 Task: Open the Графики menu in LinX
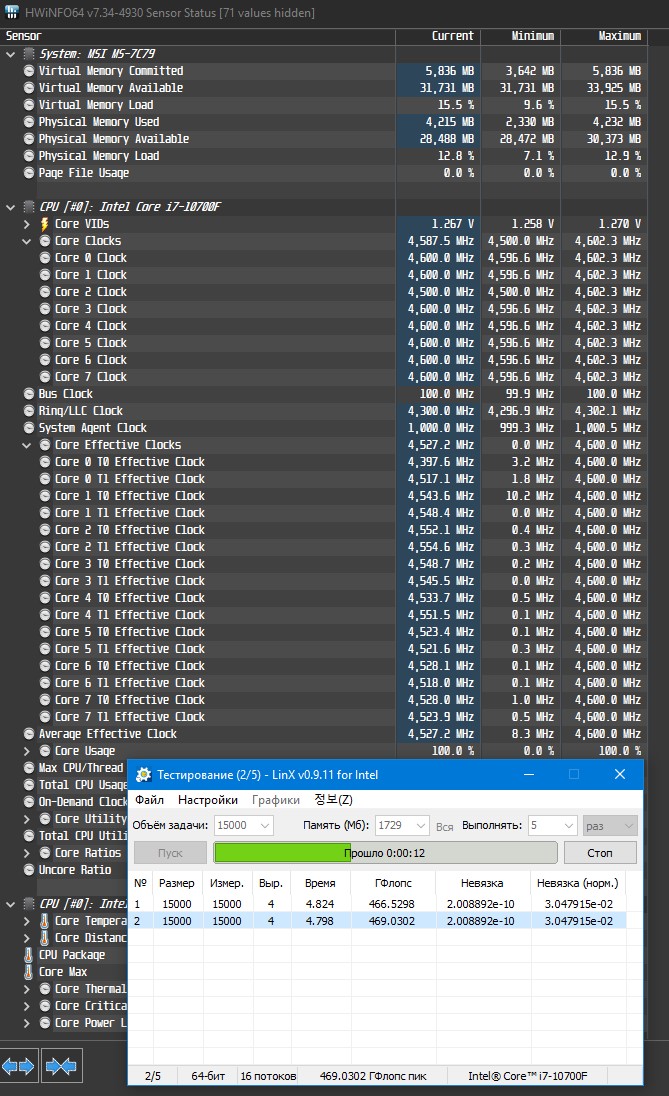pyautogui.click(x=275, y=800)
